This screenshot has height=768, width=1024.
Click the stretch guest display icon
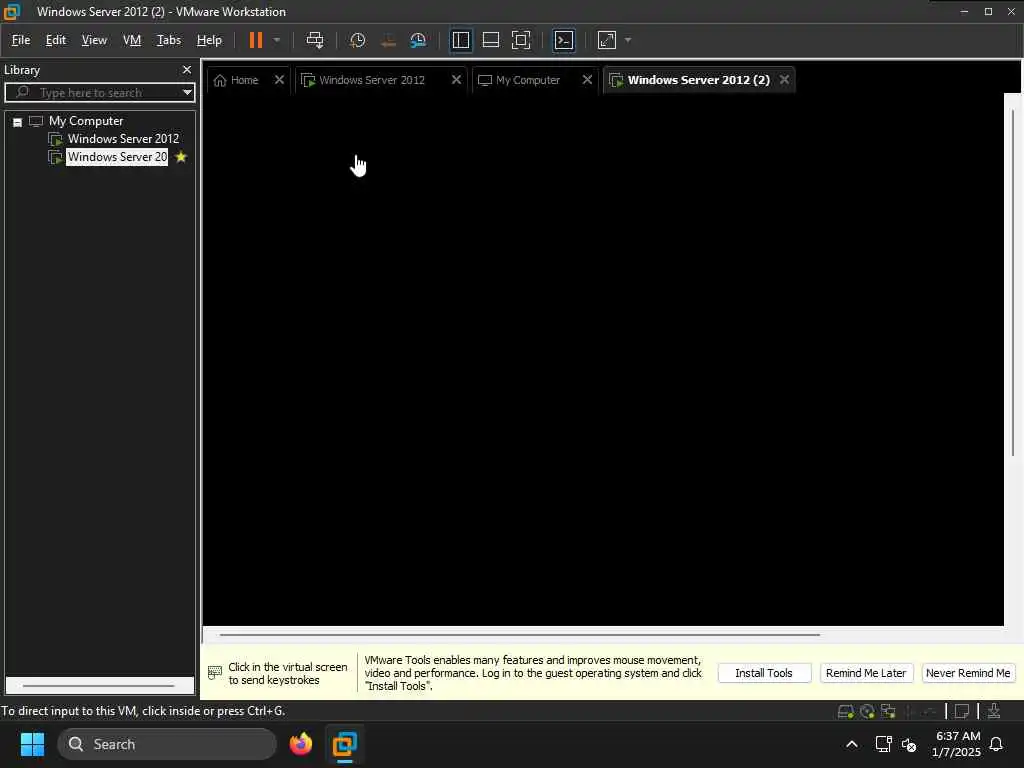click(607, 40)
